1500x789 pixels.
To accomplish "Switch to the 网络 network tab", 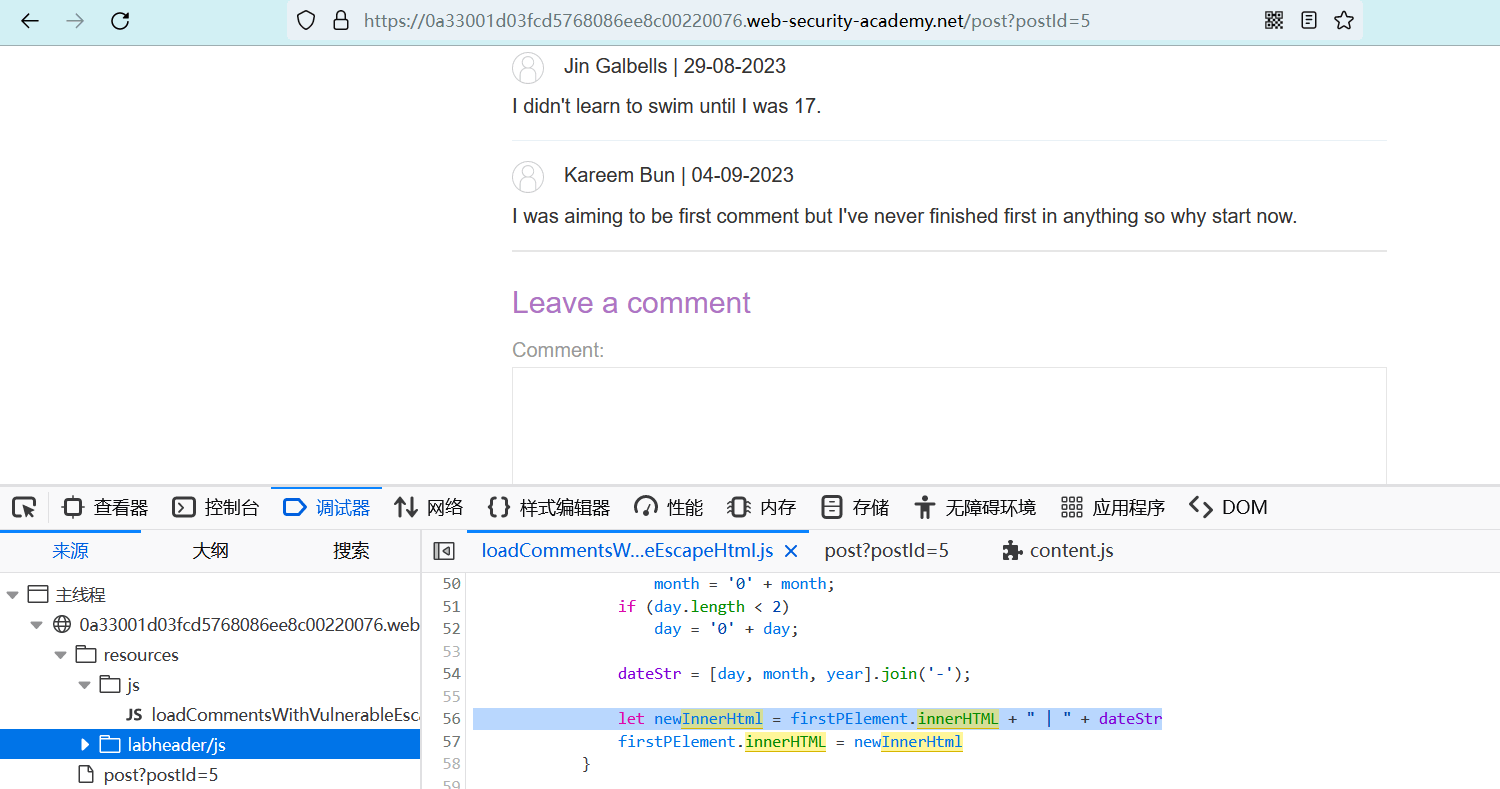I will 429,507.
